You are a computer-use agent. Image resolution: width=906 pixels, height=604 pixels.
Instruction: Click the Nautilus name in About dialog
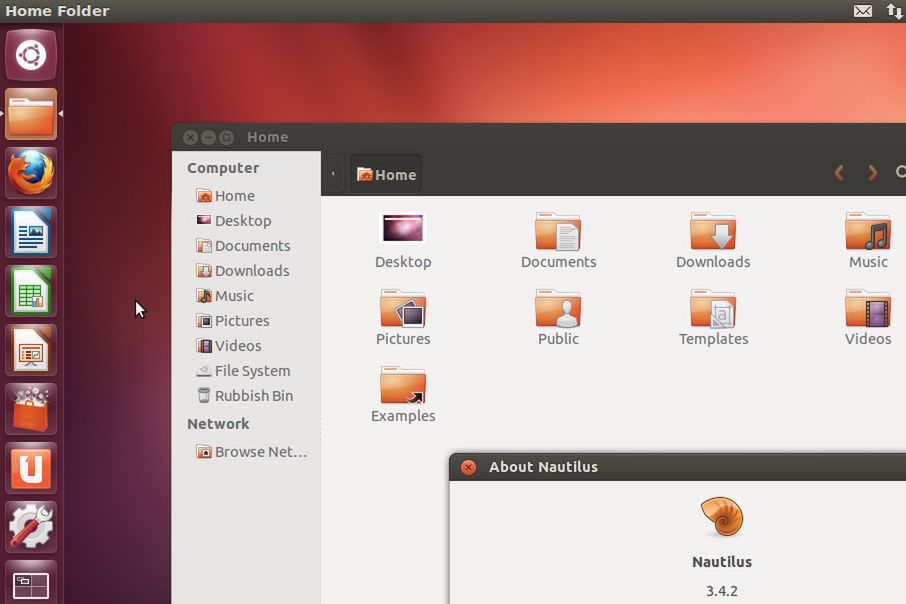pos(722,562)
